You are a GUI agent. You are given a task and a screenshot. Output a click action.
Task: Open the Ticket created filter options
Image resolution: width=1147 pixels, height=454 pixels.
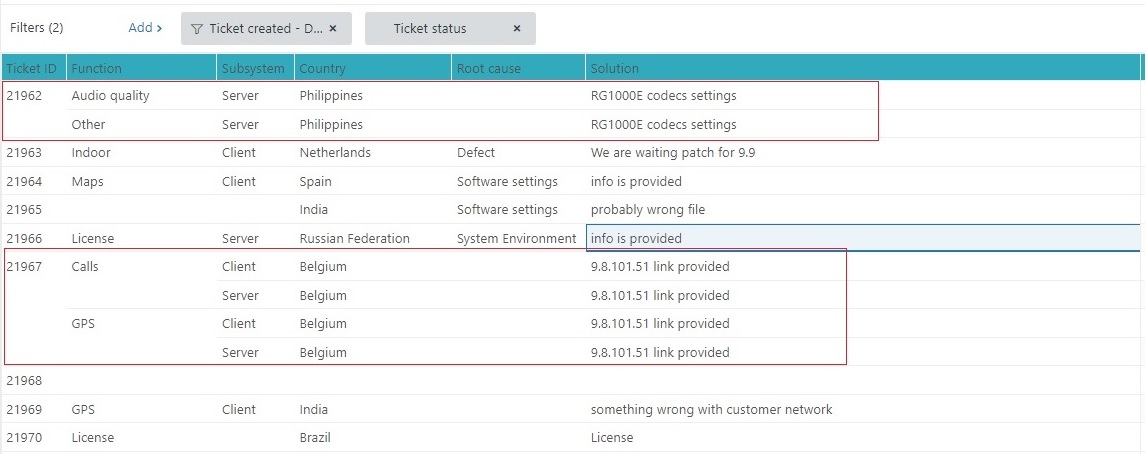pyautogui.click(x=265, y=29)
